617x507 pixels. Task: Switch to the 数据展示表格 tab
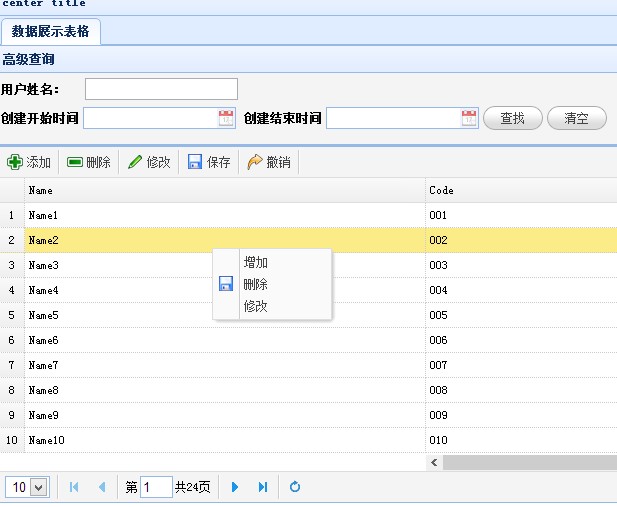[51, 31]
